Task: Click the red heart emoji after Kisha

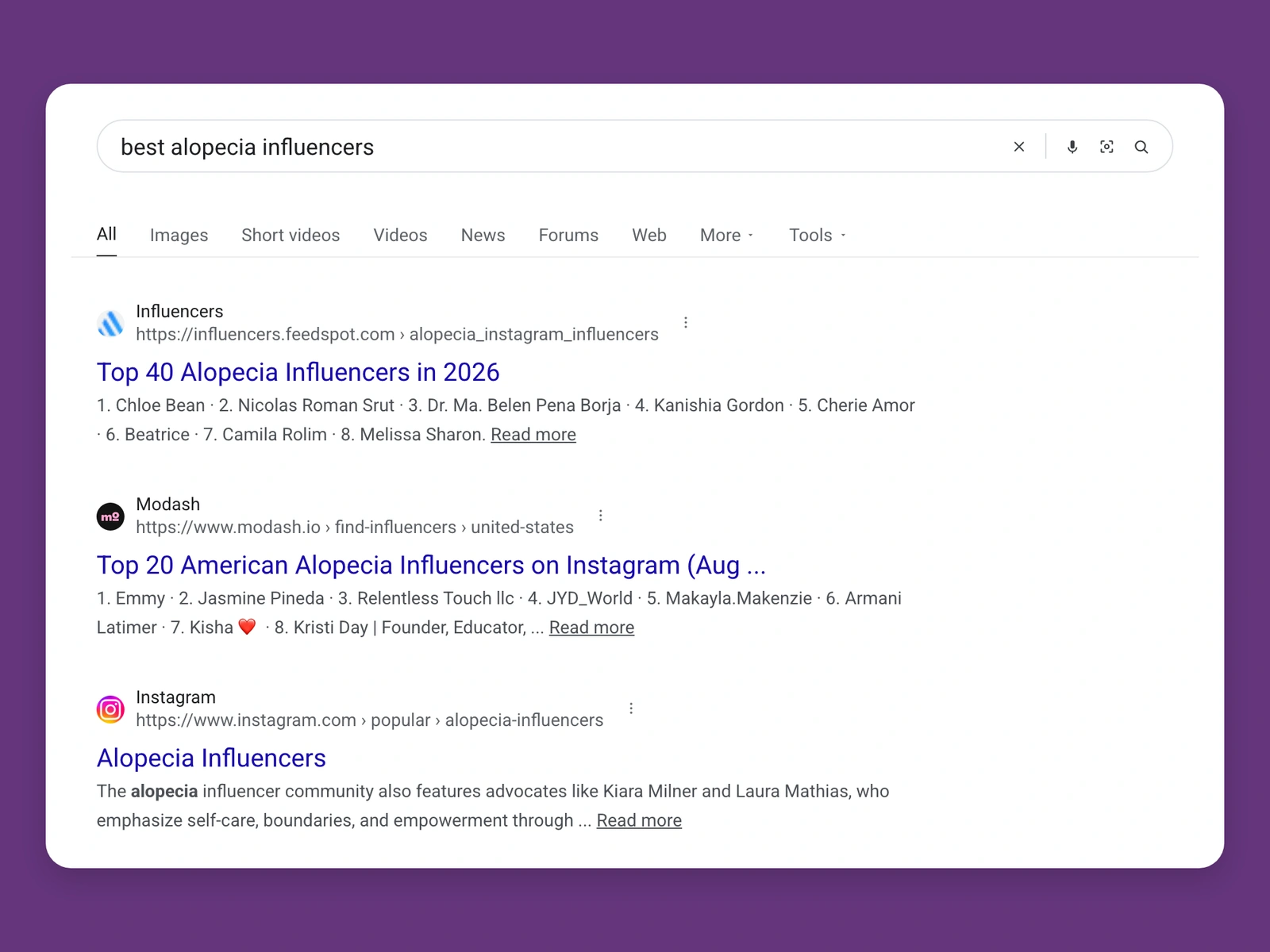Action: 247,627
